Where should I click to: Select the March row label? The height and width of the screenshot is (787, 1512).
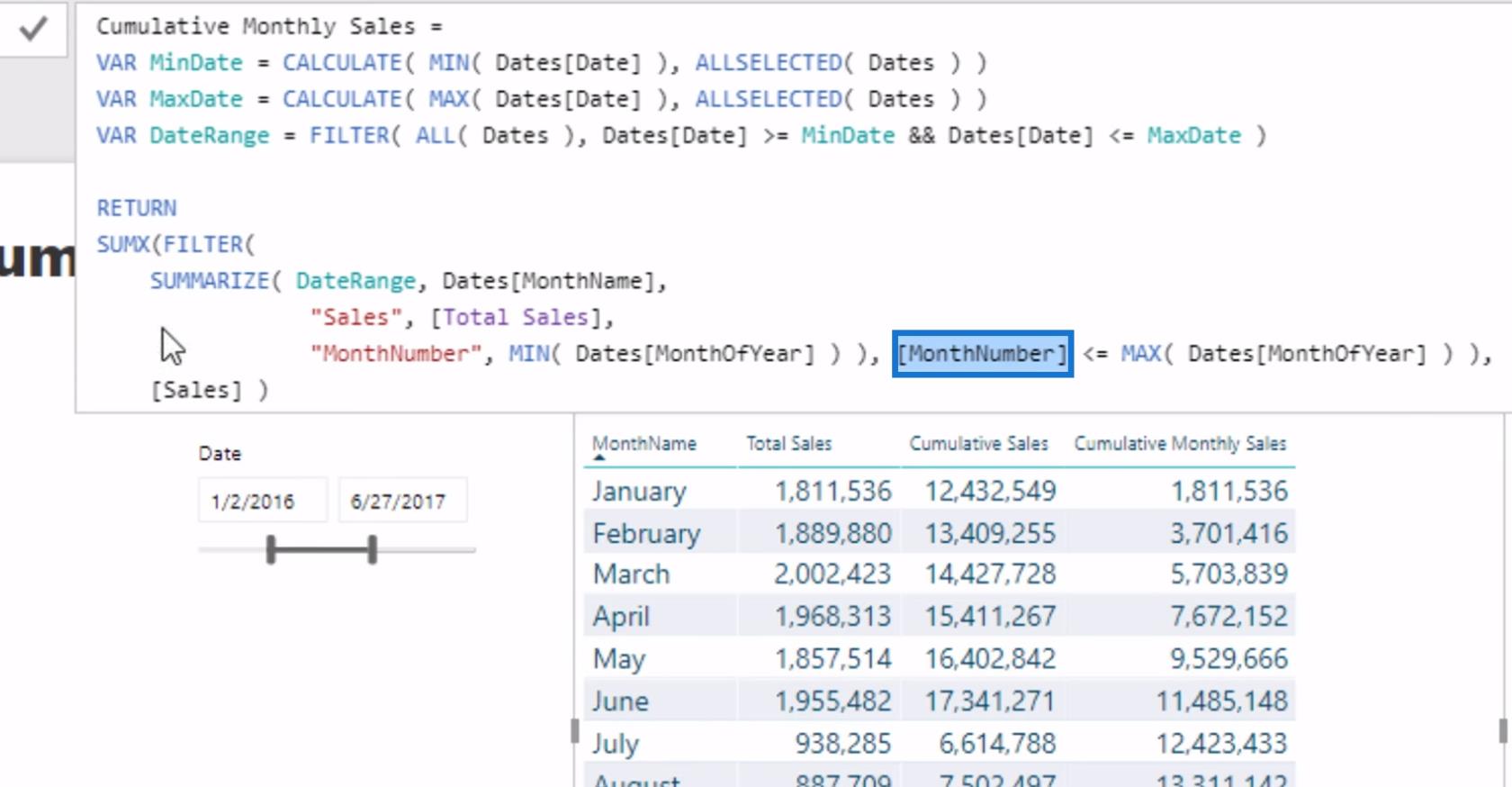pyautogui.click(x=631, y=574)
